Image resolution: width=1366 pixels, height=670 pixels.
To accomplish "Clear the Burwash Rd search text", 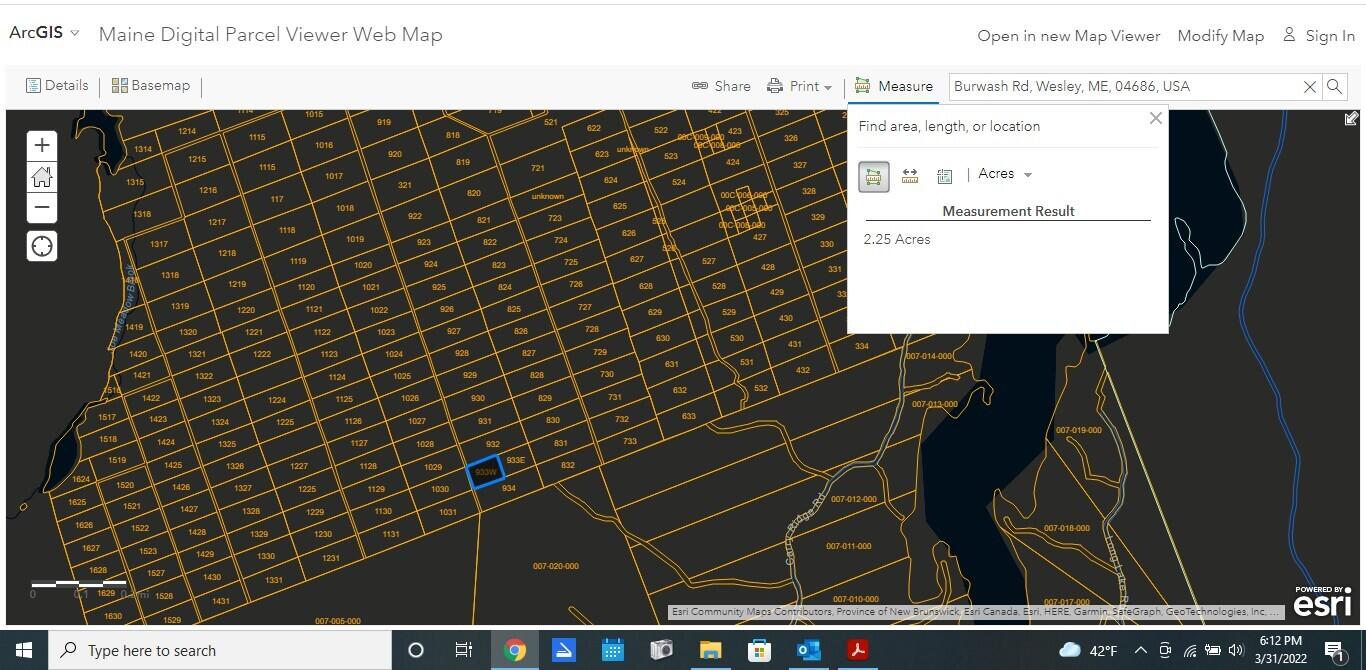I will click(1309, 87).
